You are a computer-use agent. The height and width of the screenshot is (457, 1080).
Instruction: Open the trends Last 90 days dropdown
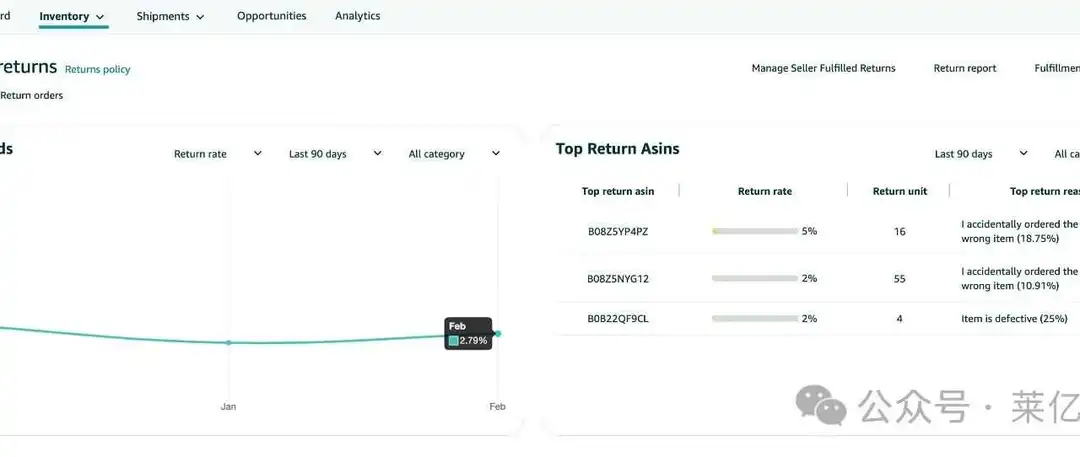point(335,154)
